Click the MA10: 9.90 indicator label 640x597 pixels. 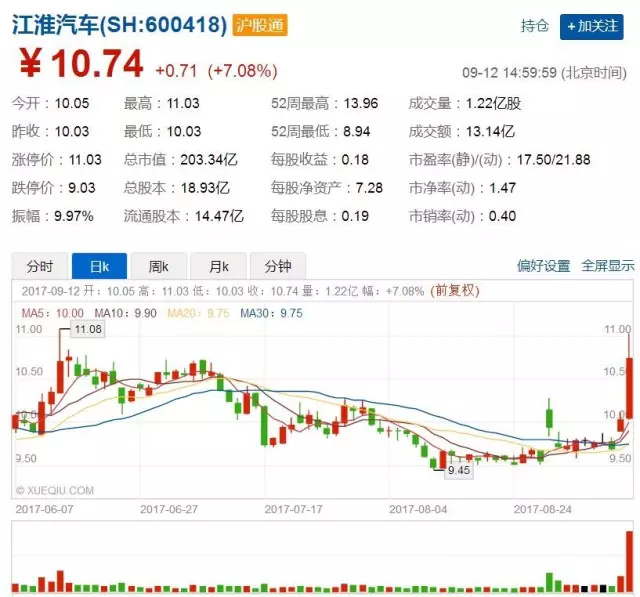coord(125,313)
